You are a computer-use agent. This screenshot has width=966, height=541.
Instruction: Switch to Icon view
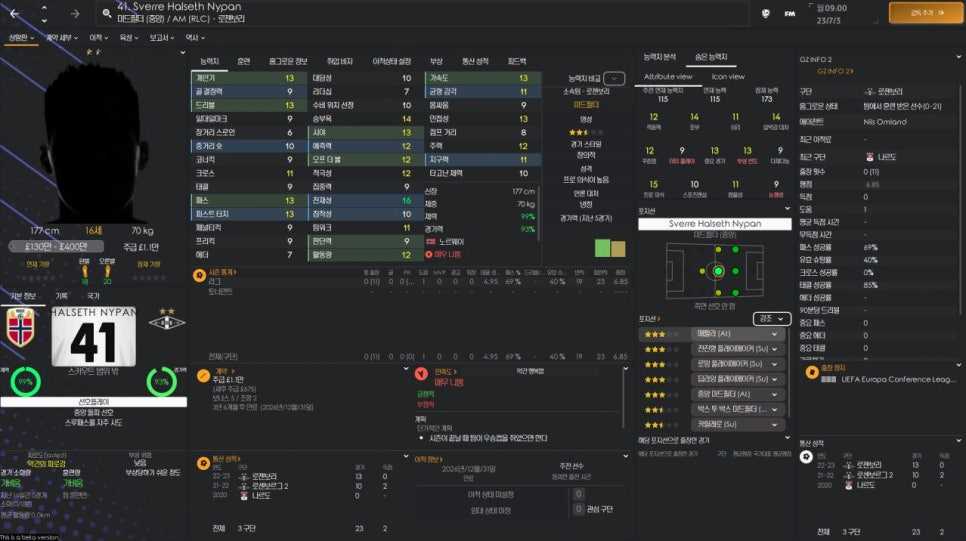click(727, 76)
